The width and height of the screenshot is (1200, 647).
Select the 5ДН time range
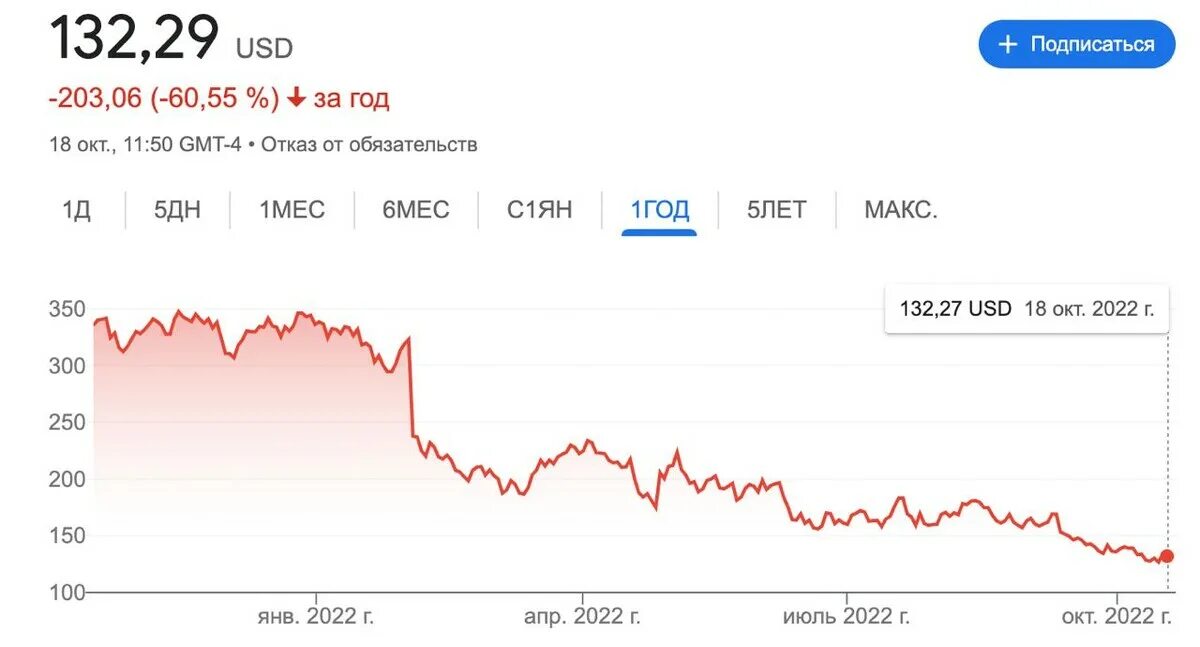click(x=177, y=210)
